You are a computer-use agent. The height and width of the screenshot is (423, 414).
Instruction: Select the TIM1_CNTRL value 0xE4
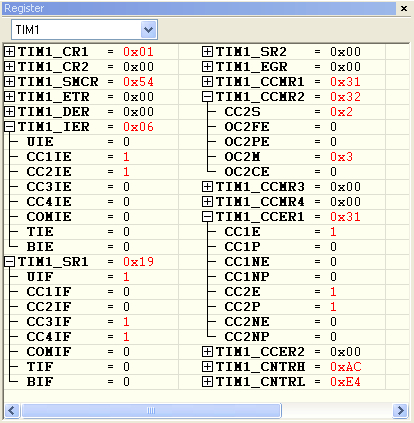click(x=346, y=382)
